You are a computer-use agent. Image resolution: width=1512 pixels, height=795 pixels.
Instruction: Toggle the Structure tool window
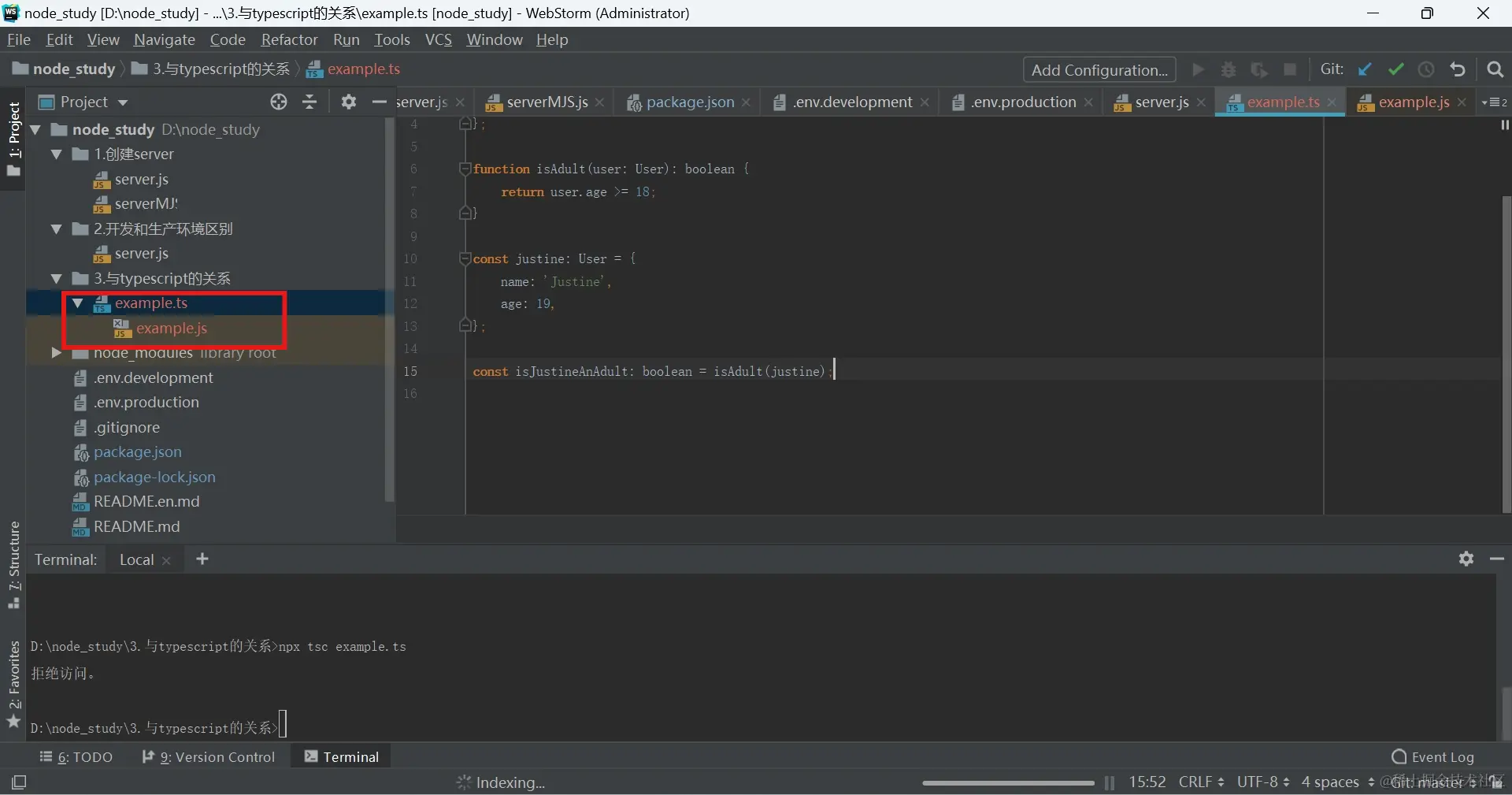(13, 564)
